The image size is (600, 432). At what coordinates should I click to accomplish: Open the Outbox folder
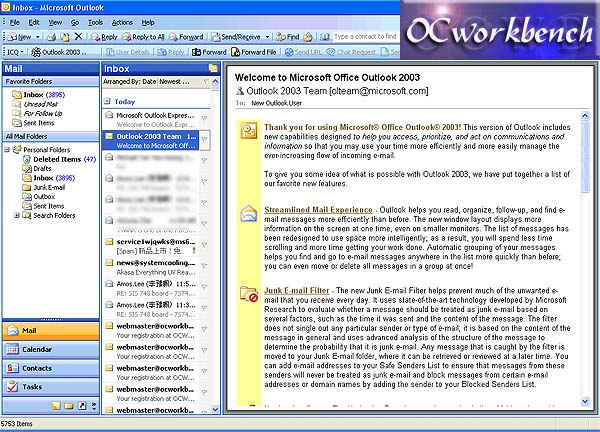coord(39,197)
